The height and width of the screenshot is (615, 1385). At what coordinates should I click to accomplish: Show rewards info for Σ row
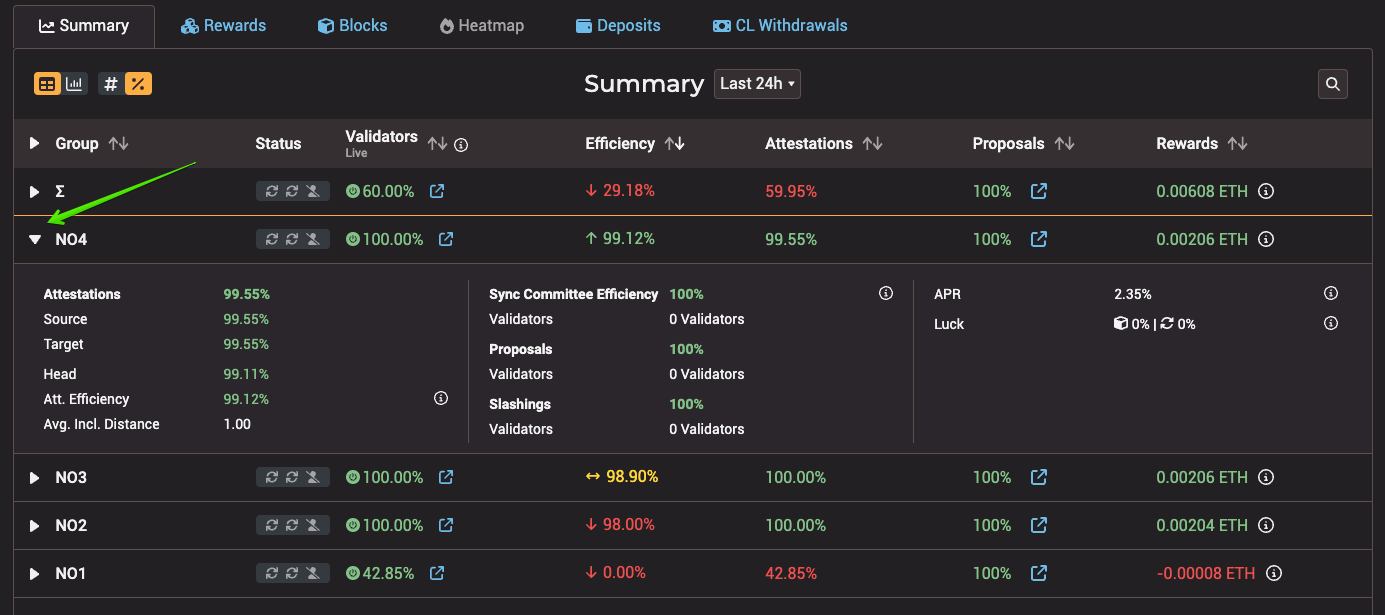pos(1266,191)
